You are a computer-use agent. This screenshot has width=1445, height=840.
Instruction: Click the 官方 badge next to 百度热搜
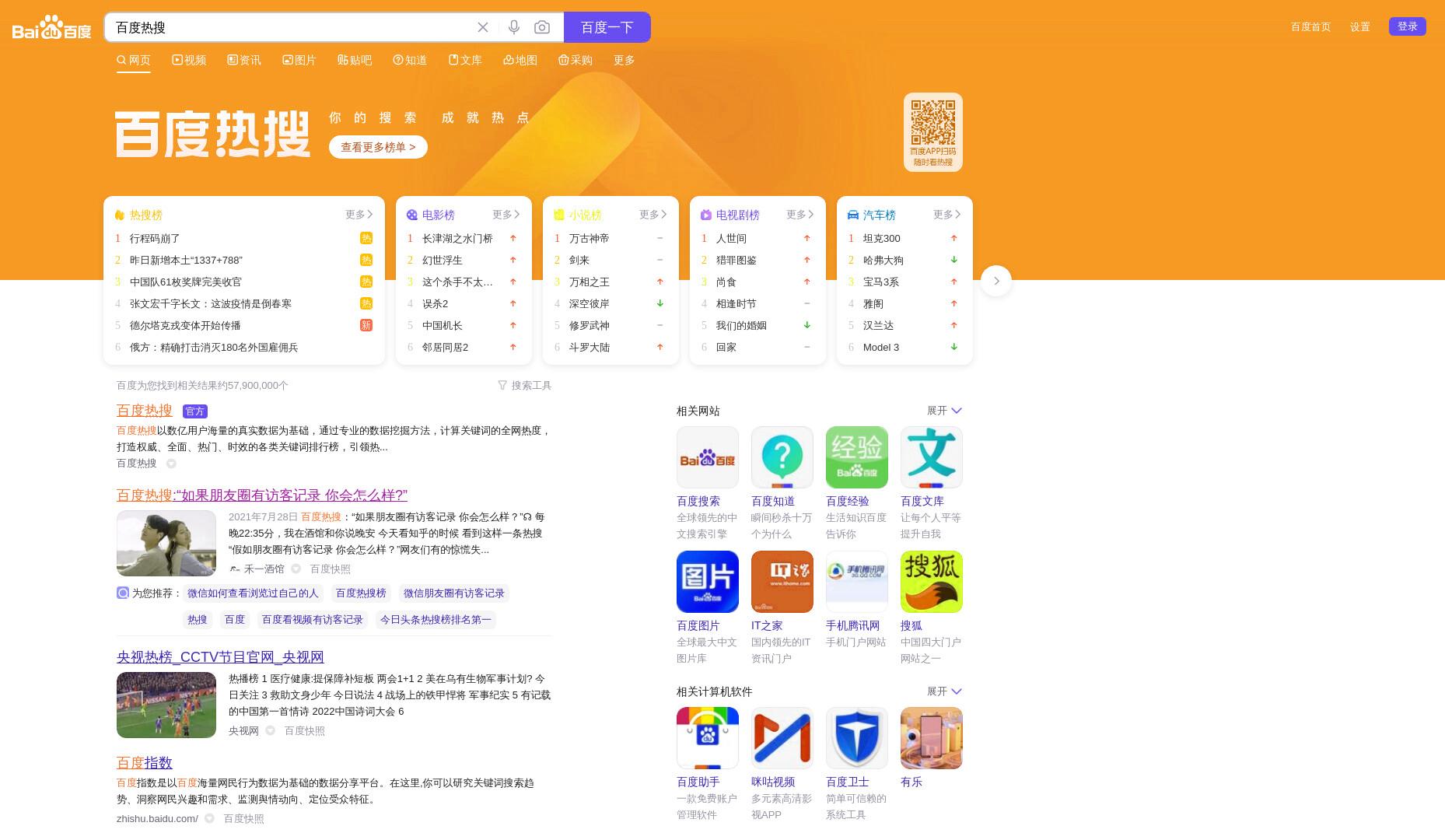(195, 411)
